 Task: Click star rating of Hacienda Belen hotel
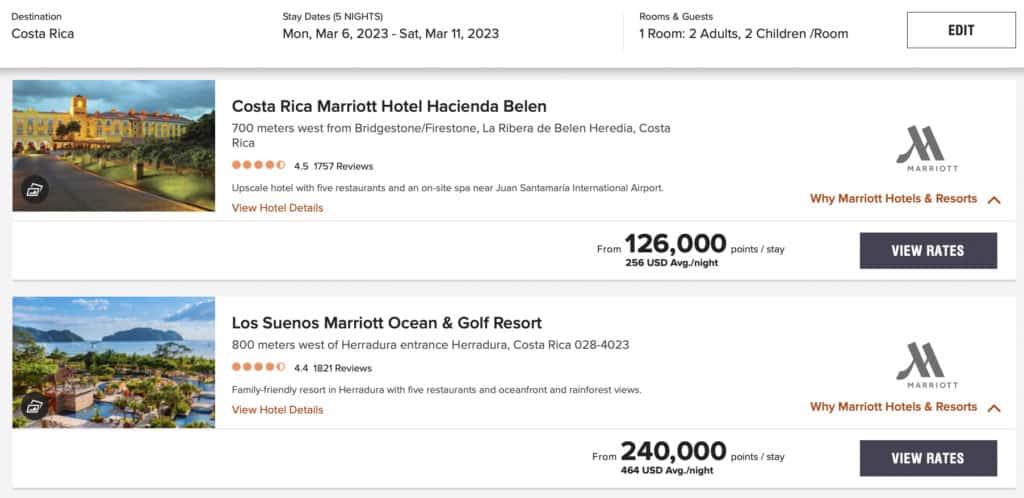click(x=258, y=166)
